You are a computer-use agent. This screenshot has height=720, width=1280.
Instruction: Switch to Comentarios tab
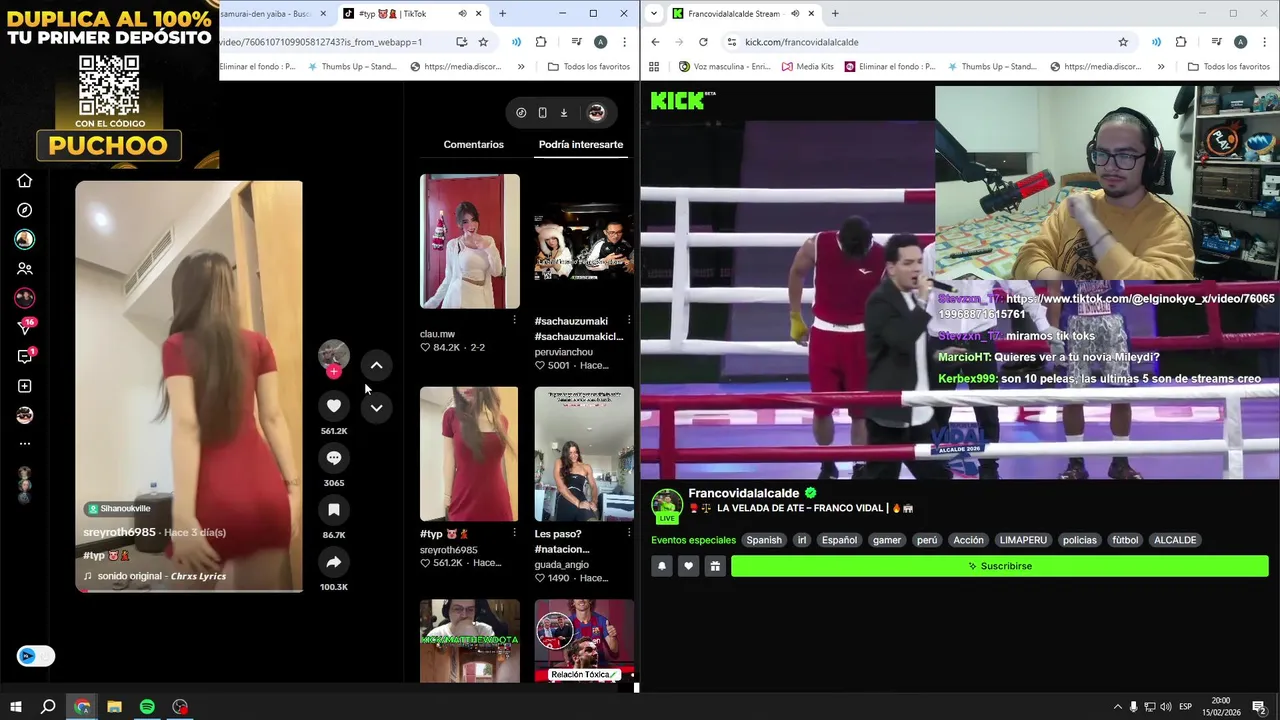[474, 144]
